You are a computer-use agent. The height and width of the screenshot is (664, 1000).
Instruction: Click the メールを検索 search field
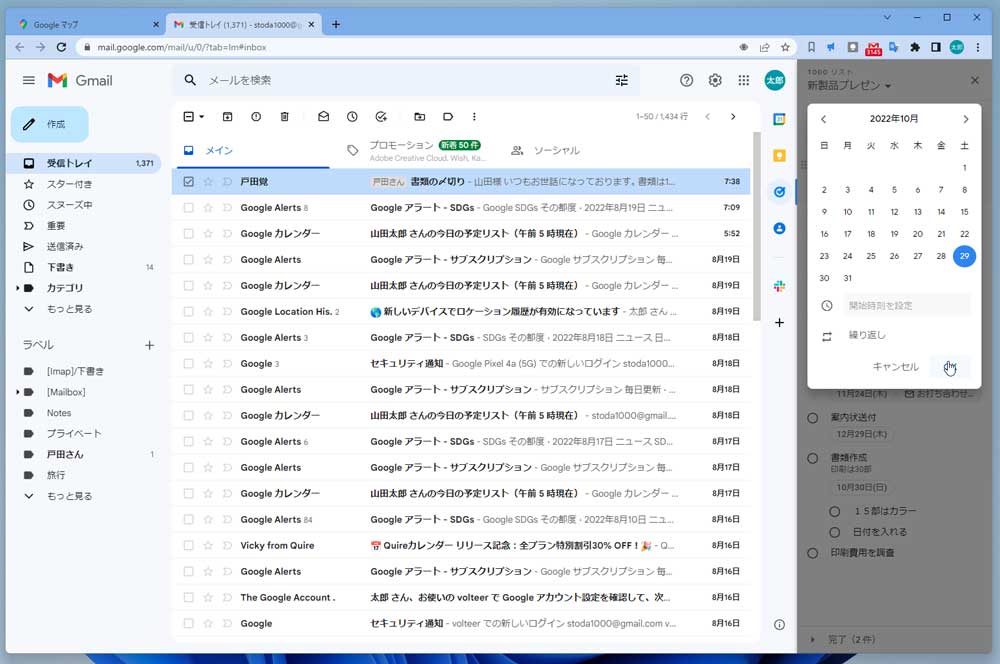406,80
